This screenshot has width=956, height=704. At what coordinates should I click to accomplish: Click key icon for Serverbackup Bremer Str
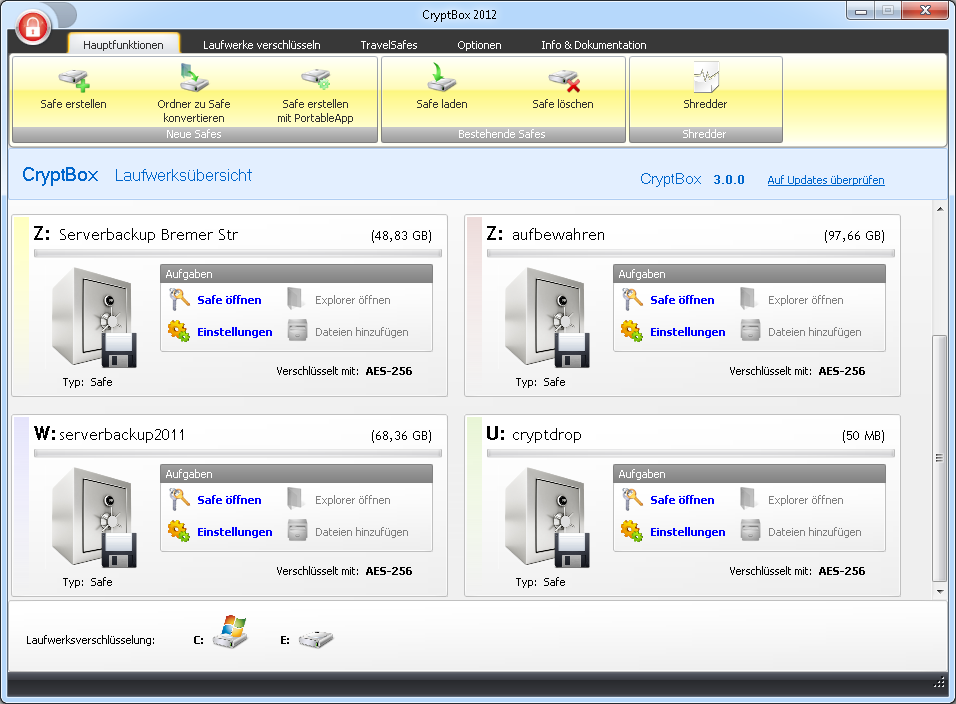pyautogui.click(x=179, y=299)
